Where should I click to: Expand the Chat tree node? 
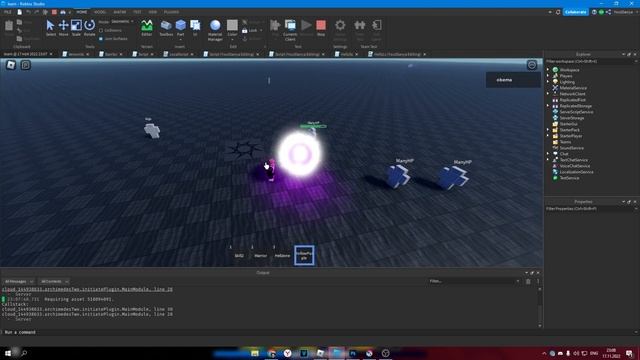(548, 154)
